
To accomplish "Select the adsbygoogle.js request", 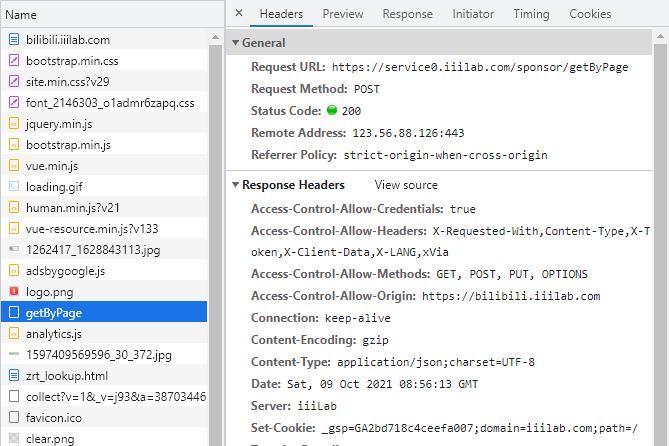I will [x=104, y=271].
